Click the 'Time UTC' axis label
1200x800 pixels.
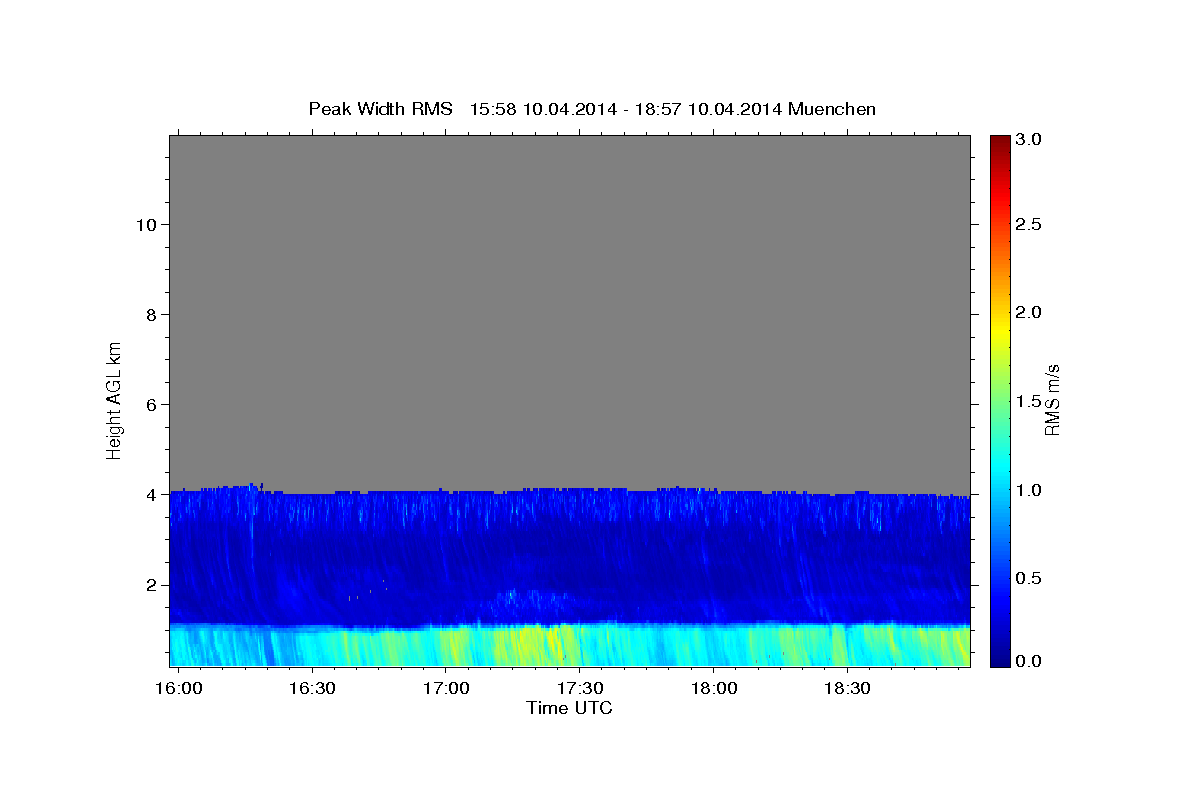click(569, 708)
